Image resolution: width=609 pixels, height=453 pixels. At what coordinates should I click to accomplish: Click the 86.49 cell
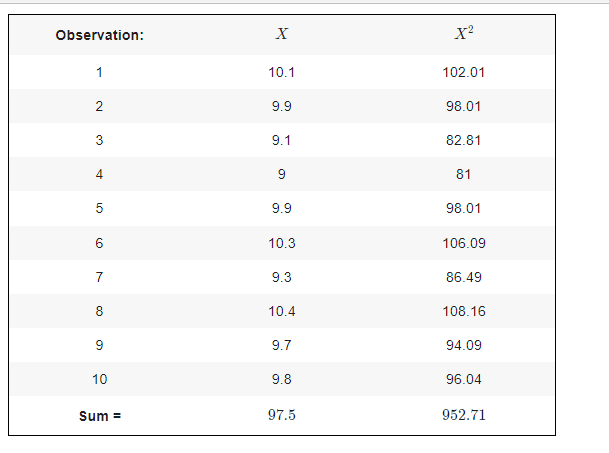coord(463,277)
